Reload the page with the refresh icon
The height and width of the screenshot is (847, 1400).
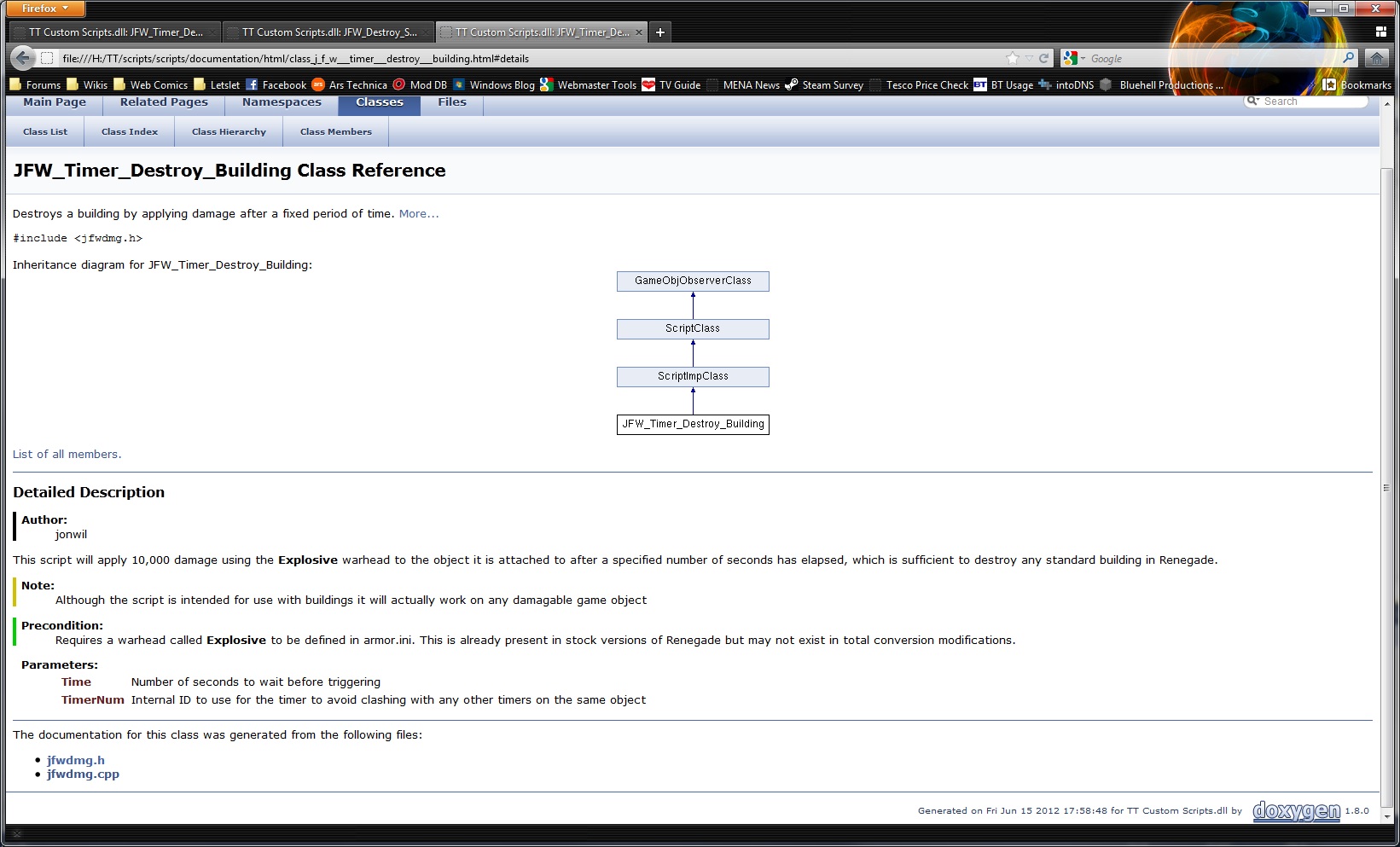point(1043,59)
